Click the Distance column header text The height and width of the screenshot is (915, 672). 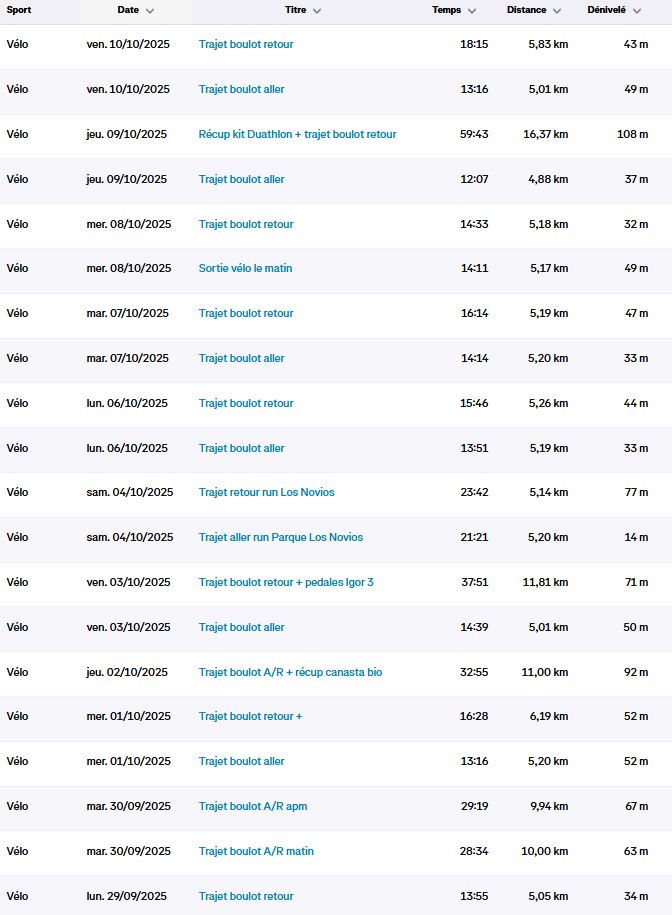(x=526, y=10)
